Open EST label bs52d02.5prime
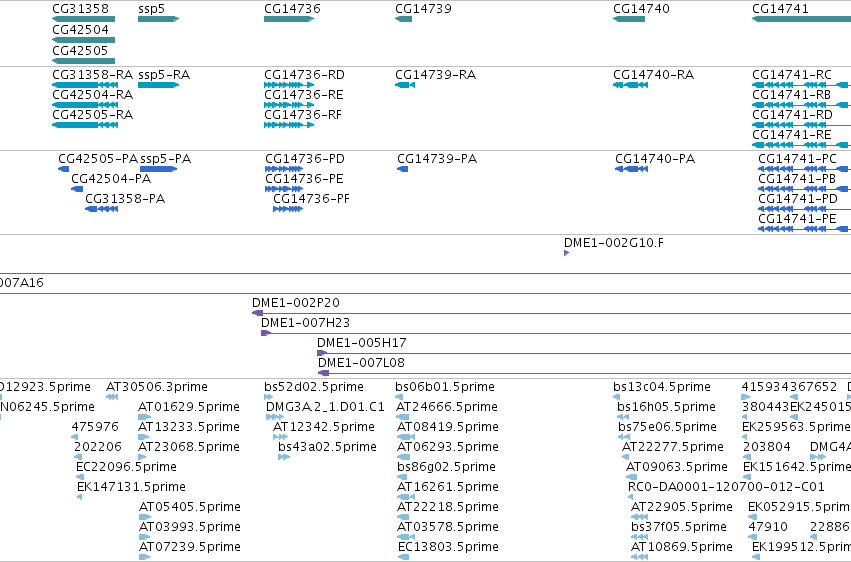 coord(314,387)
